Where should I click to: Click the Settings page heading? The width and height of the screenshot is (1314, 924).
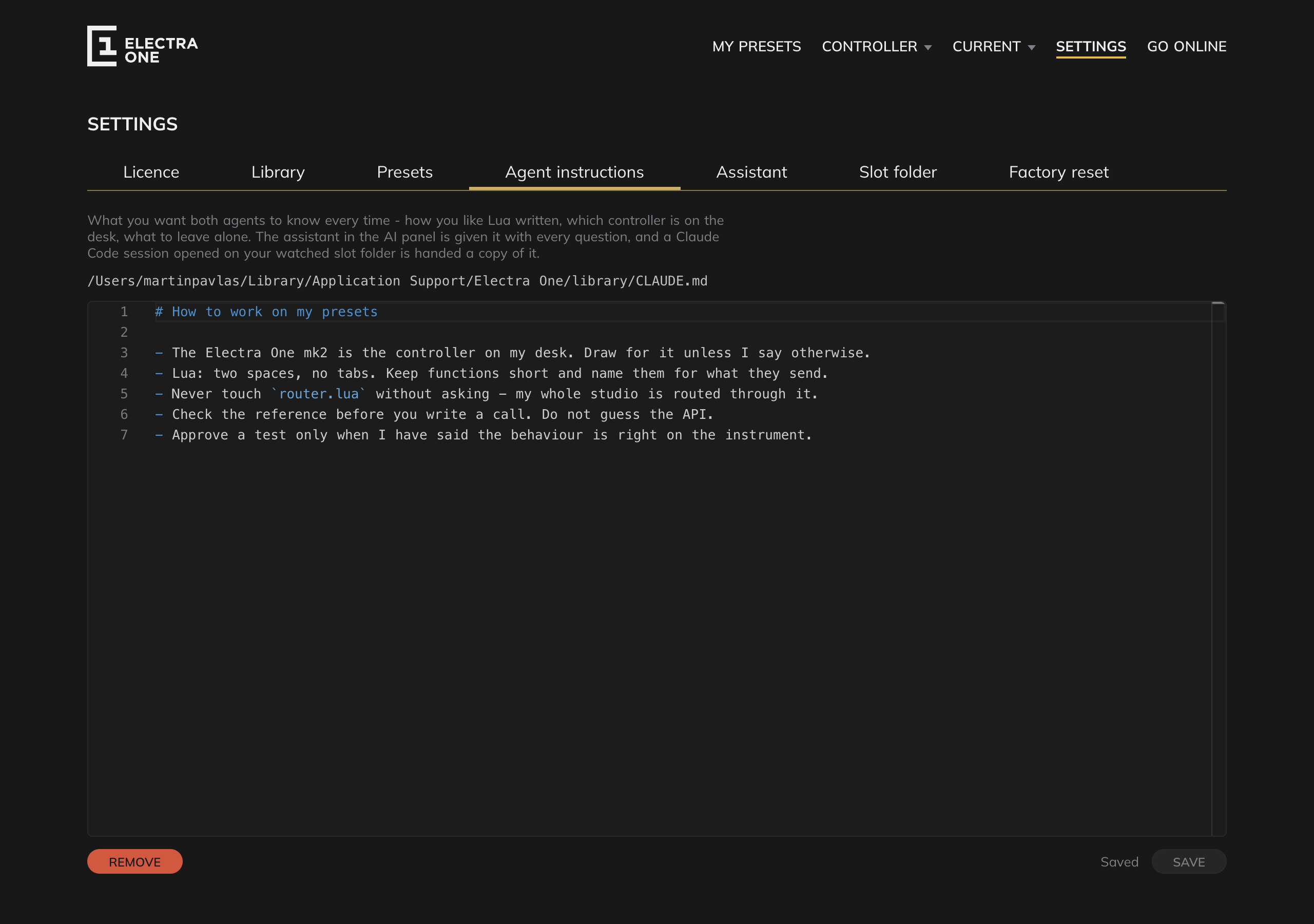[x=133, y=124]
